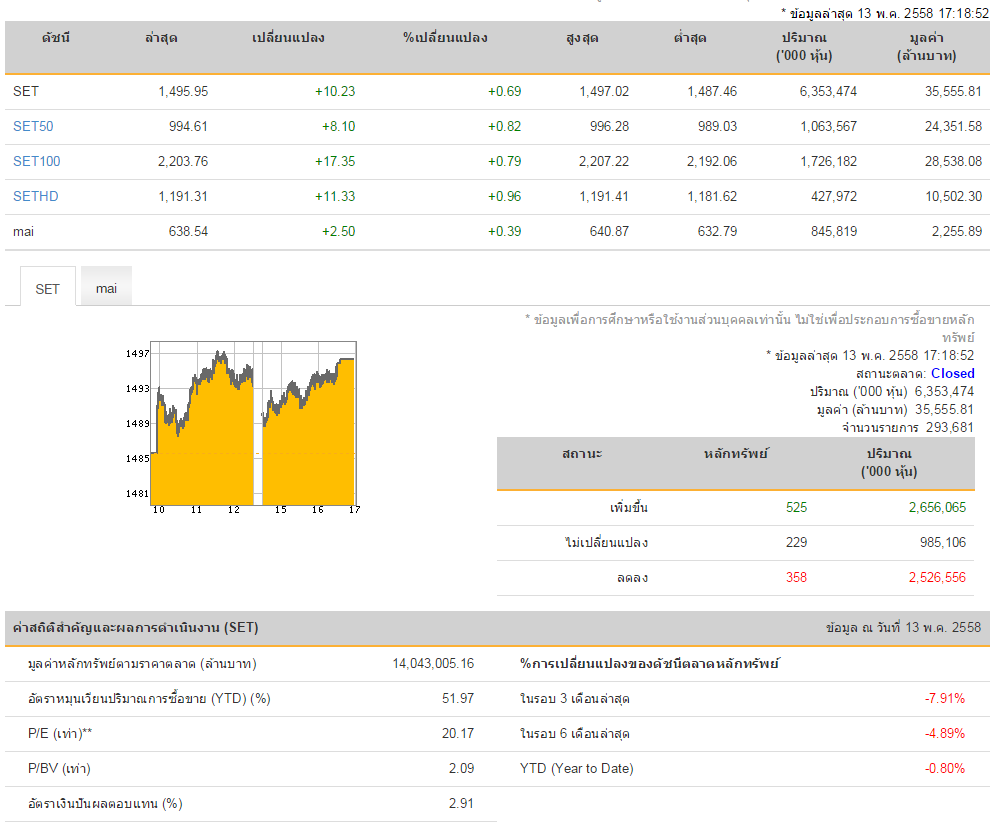The image size is (991, 825).
Task: Open the SETHD index link
Action: (35, 197)
